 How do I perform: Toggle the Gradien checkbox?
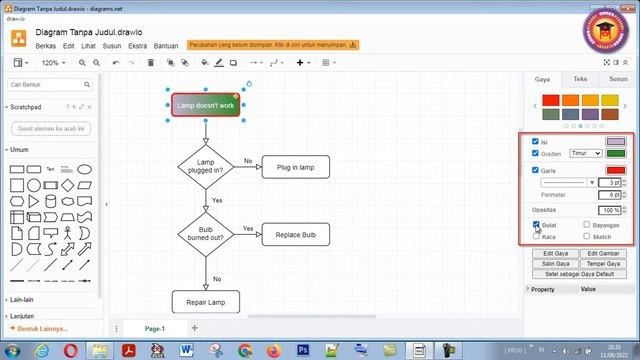tap(535, 153)
